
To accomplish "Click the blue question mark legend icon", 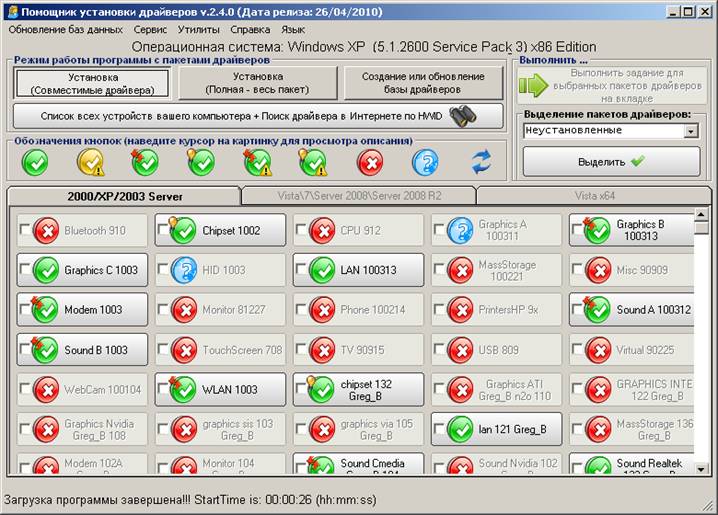I will [425, 161].
